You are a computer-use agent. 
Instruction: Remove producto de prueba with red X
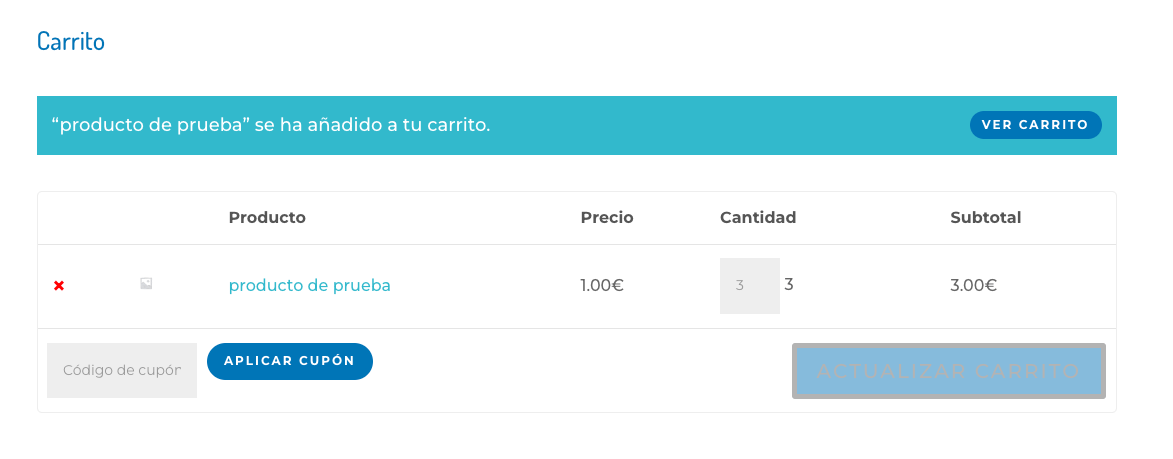pyautogui.click(x=59, y=286)
